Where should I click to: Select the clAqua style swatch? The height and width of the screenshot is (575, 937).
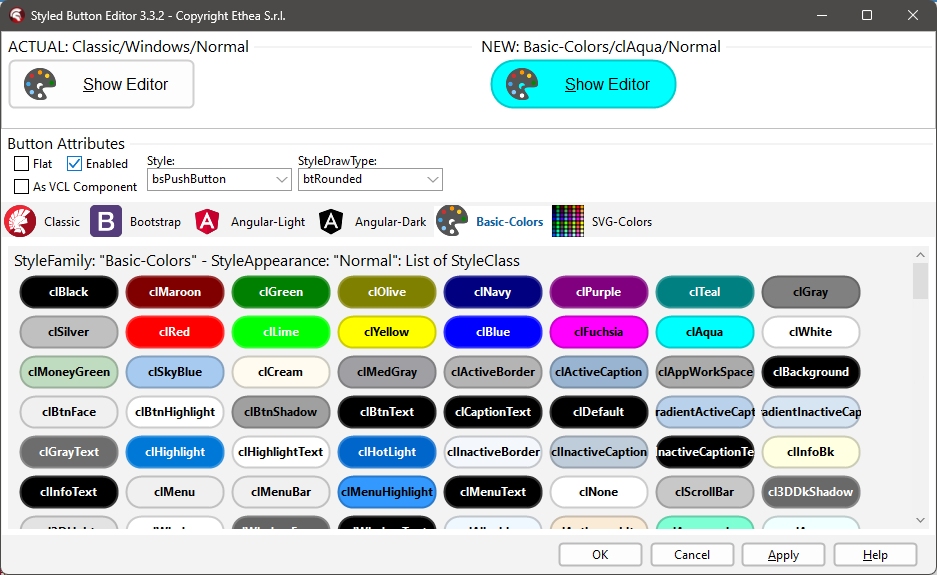[x=705, y=332]
